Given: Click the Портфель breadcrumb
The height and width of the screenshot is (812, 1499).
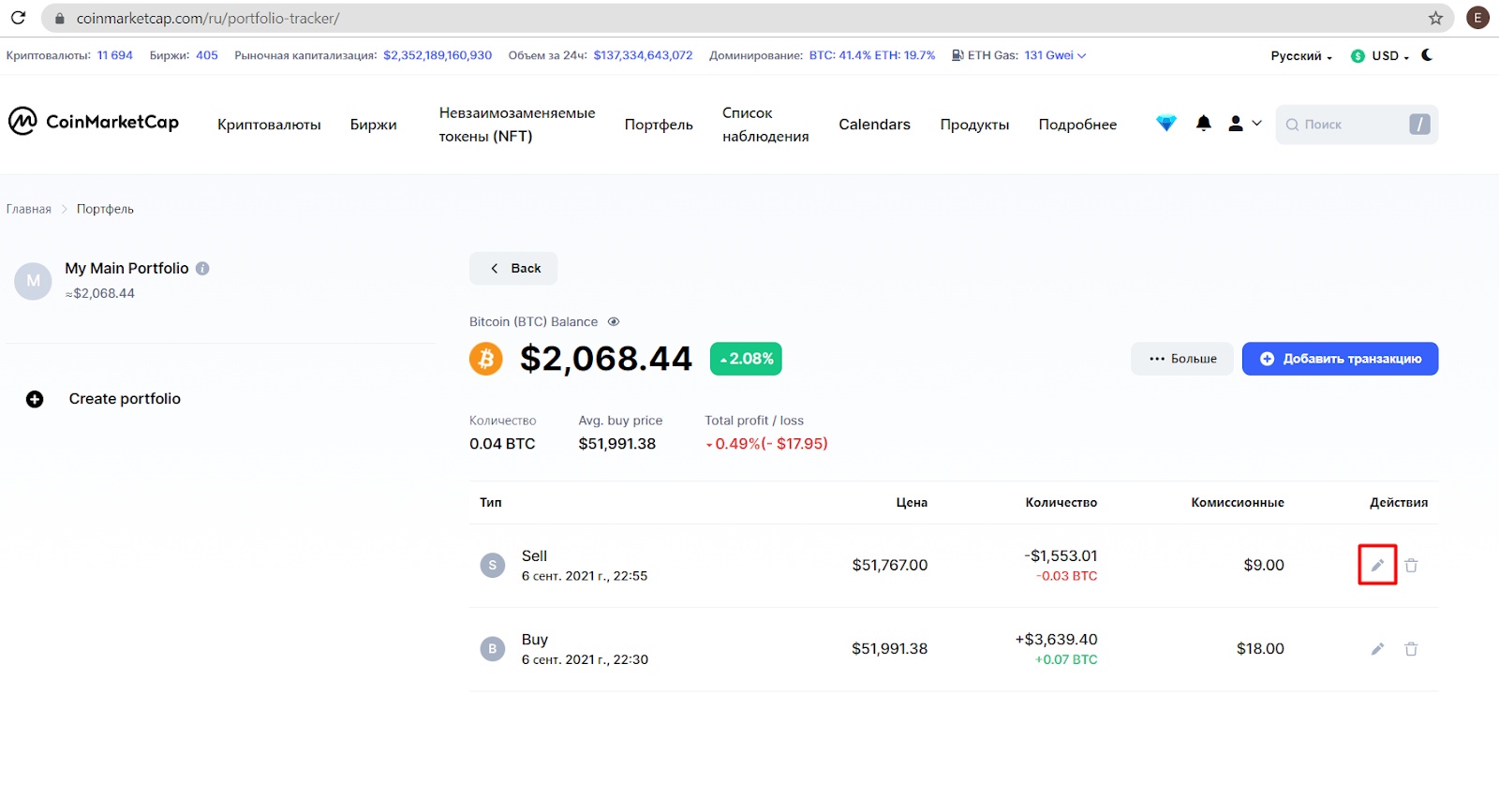Looking at the screenshot, I should [x=105, y=209].
